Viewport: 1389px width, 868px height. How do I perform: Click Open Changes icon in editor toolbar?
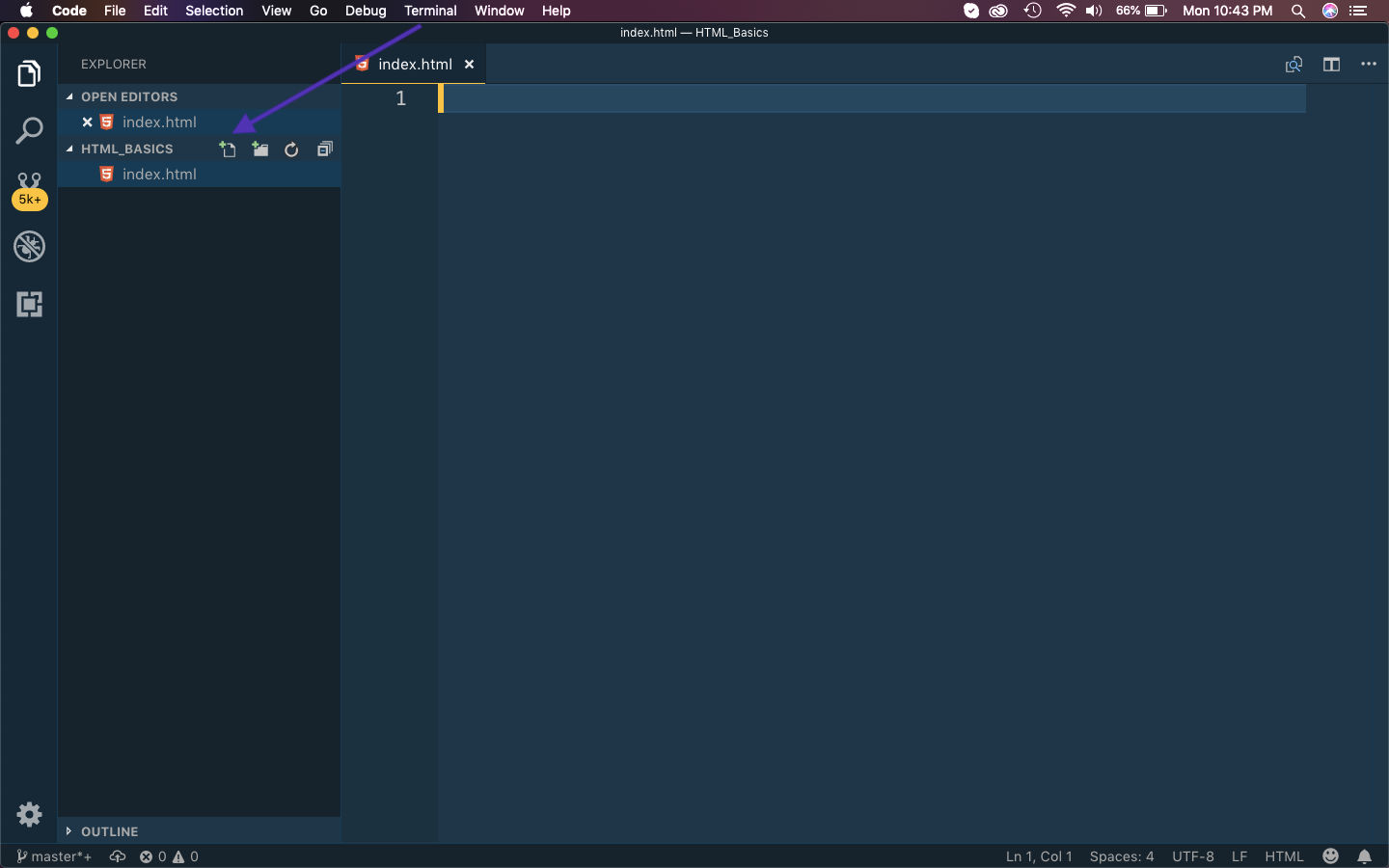[1294, 65]
